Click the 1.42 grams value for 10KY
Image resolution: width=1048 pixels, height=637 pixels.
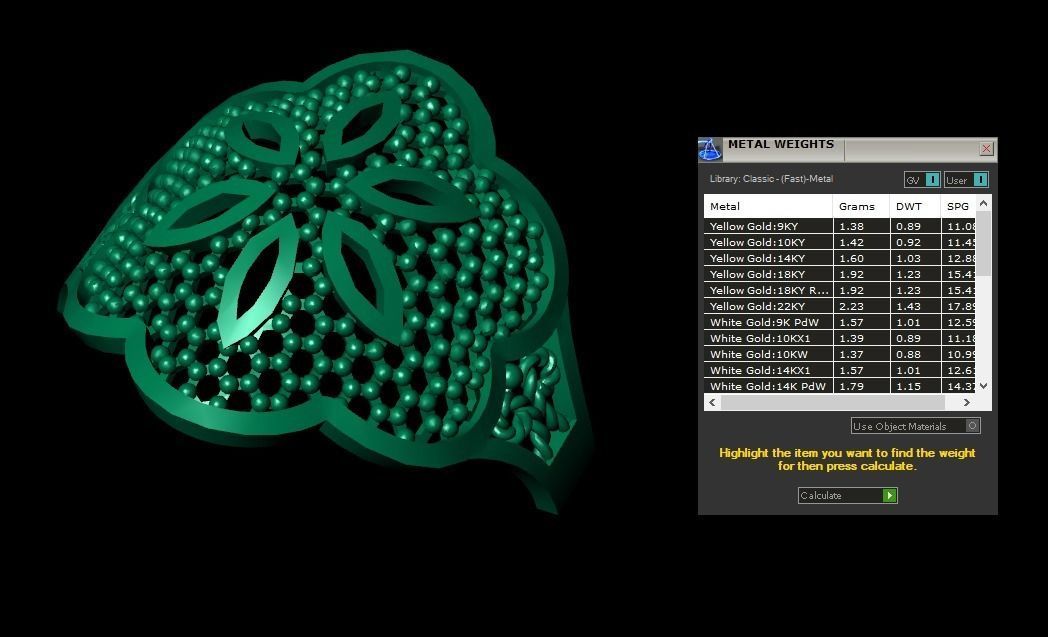(x=852, y=242)
